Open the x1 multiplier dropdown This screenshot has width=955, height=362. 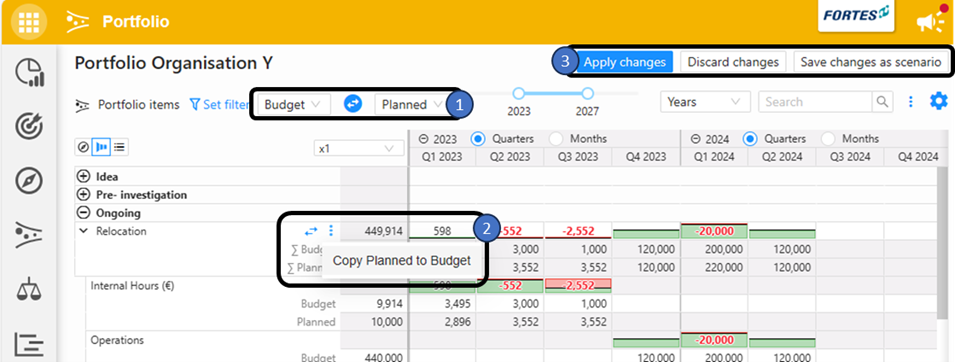[358, 149]
